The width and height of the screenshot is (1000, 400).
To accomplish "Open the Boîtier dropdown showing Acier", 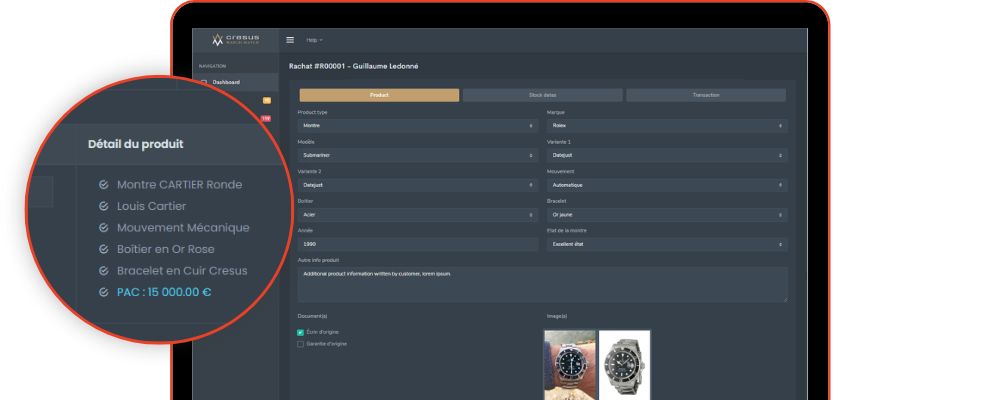I will 418,215.
